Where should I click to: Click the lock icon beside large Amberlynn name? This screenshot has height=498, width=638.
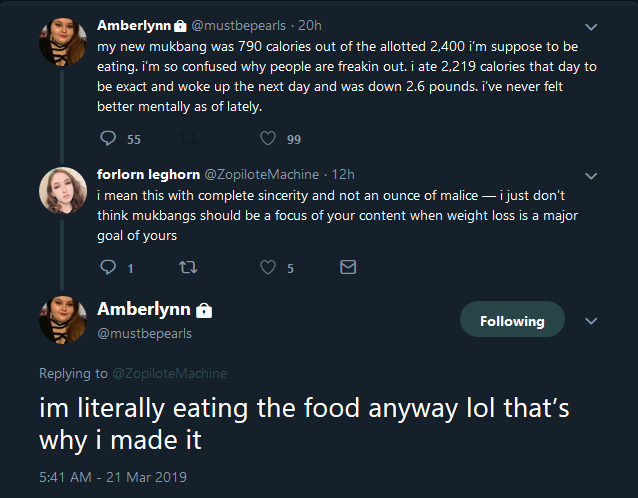(204, 310)
